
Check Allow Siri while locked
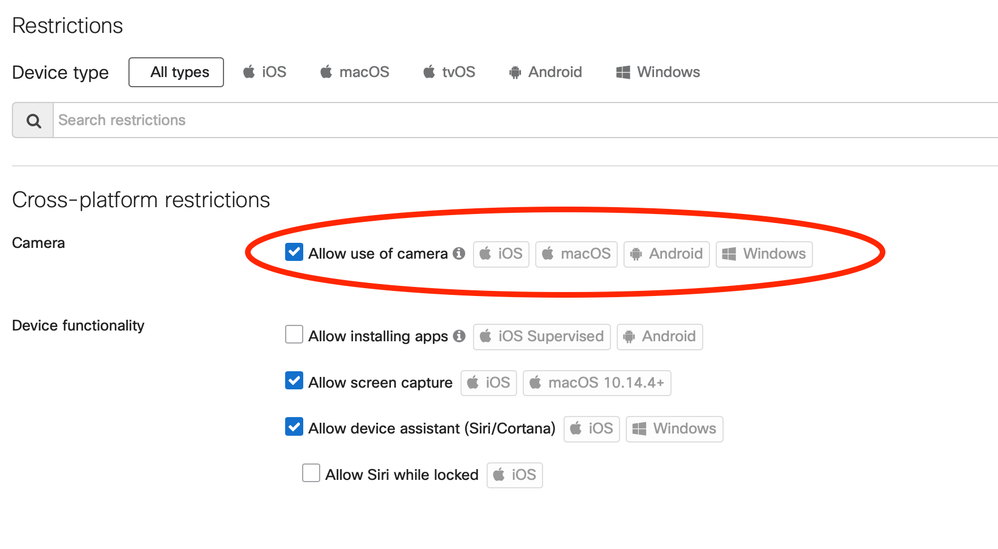click(311, 474)
